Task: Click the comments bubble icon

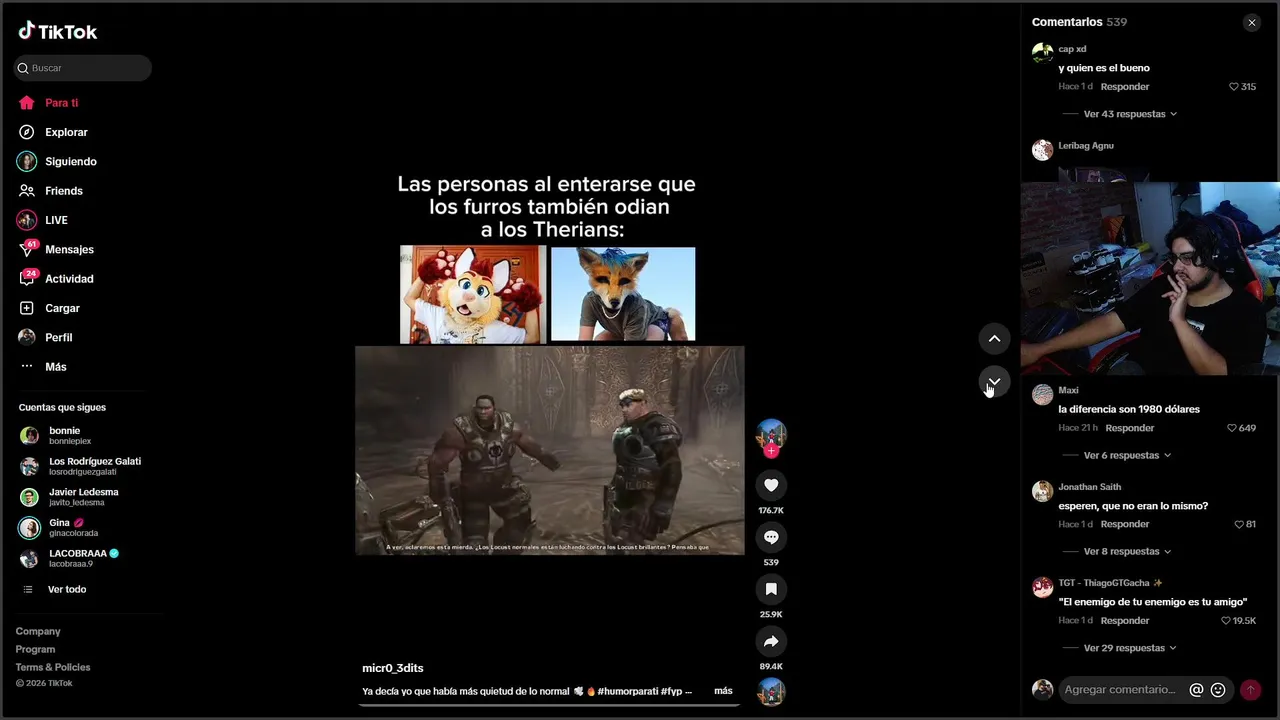Action: tap(771, 537)
